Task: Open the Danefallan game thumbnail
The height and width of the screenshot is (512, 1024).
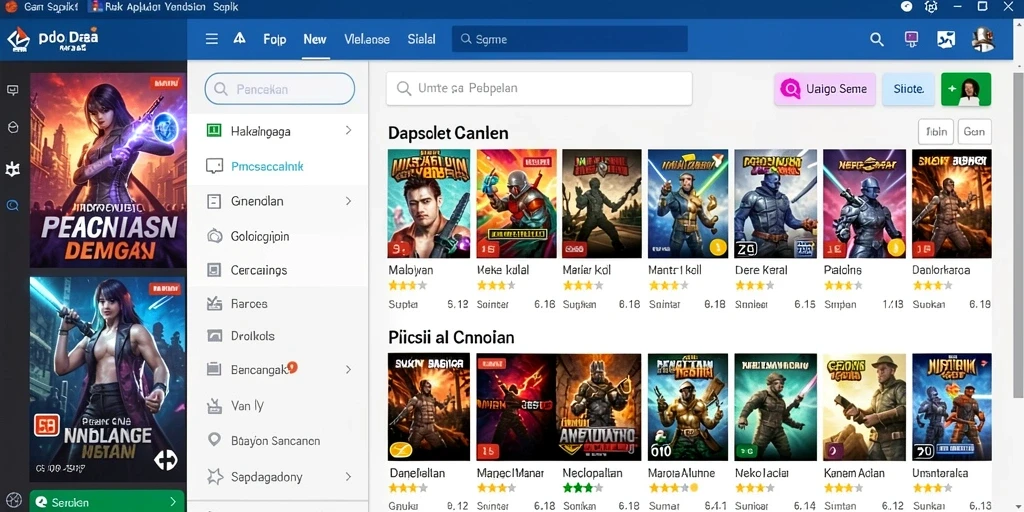Action: coord(428,408)
